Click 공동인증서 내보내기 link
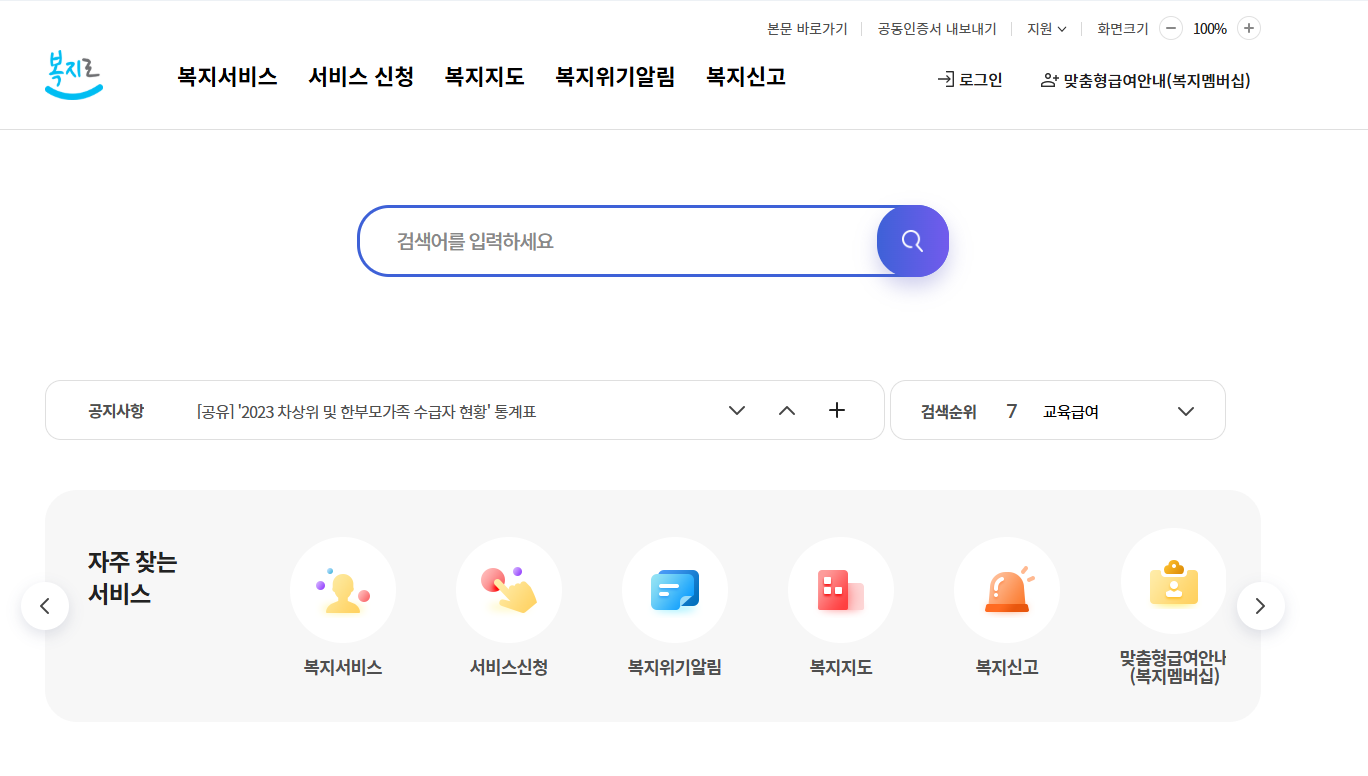The width and height of the screenshot is (1368, 776). [x=937, y=29]
